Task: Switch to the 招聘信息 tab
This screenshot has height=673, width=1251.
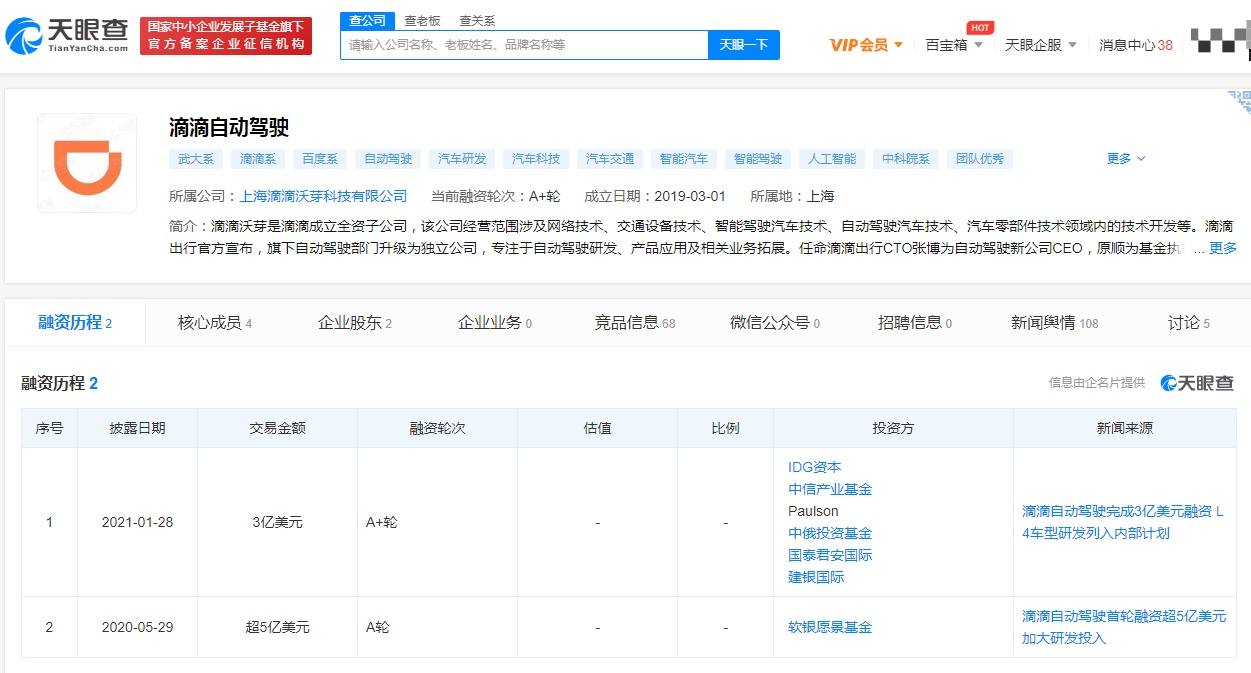Action: coord(915,322)
